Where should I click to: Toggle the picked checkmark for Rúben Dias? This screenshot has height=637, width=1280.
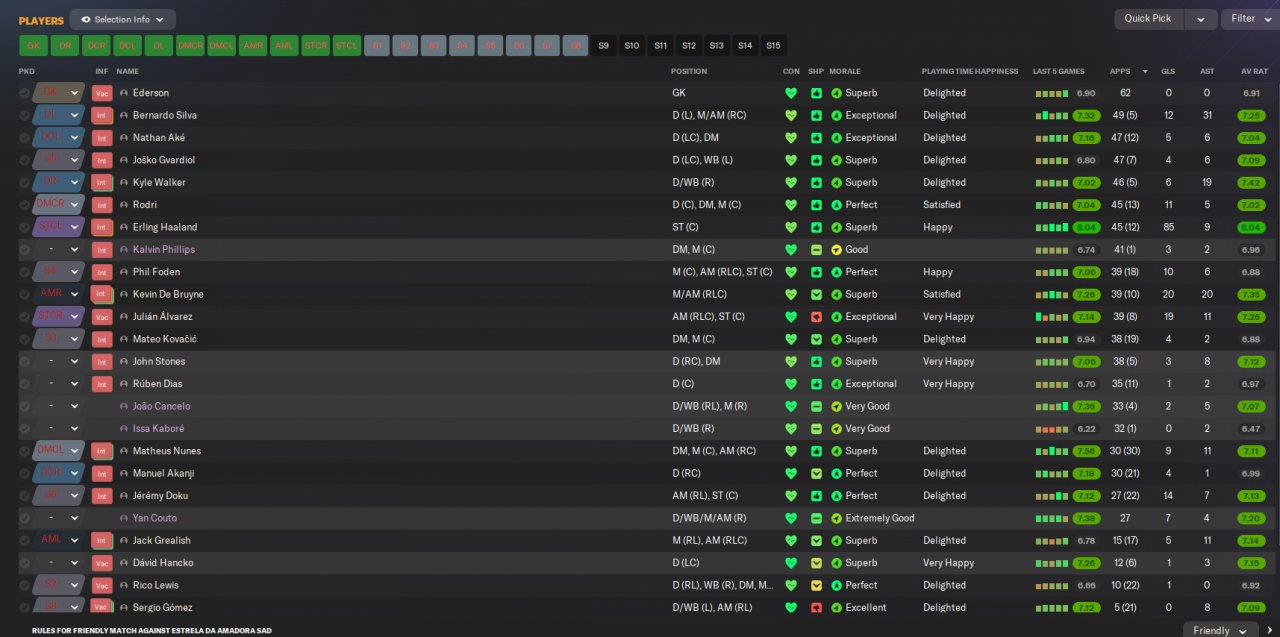tap(24, 384)
